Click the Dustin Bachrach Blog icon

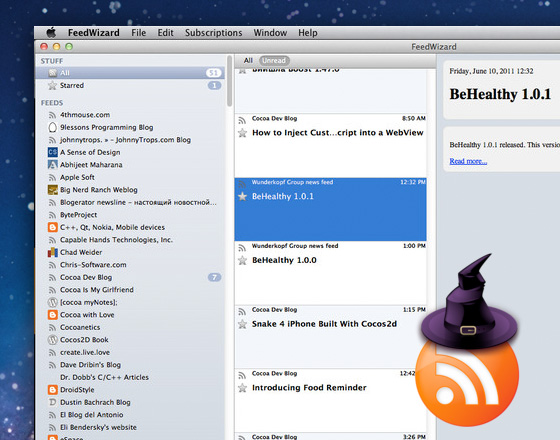coord(52,402)
